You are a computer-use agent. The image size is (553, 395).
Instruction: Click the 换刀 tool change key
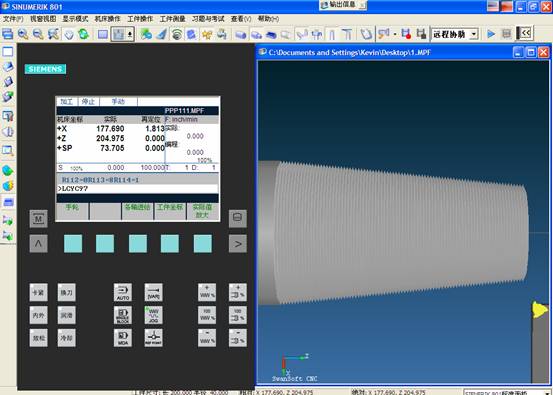coord(67,292)
